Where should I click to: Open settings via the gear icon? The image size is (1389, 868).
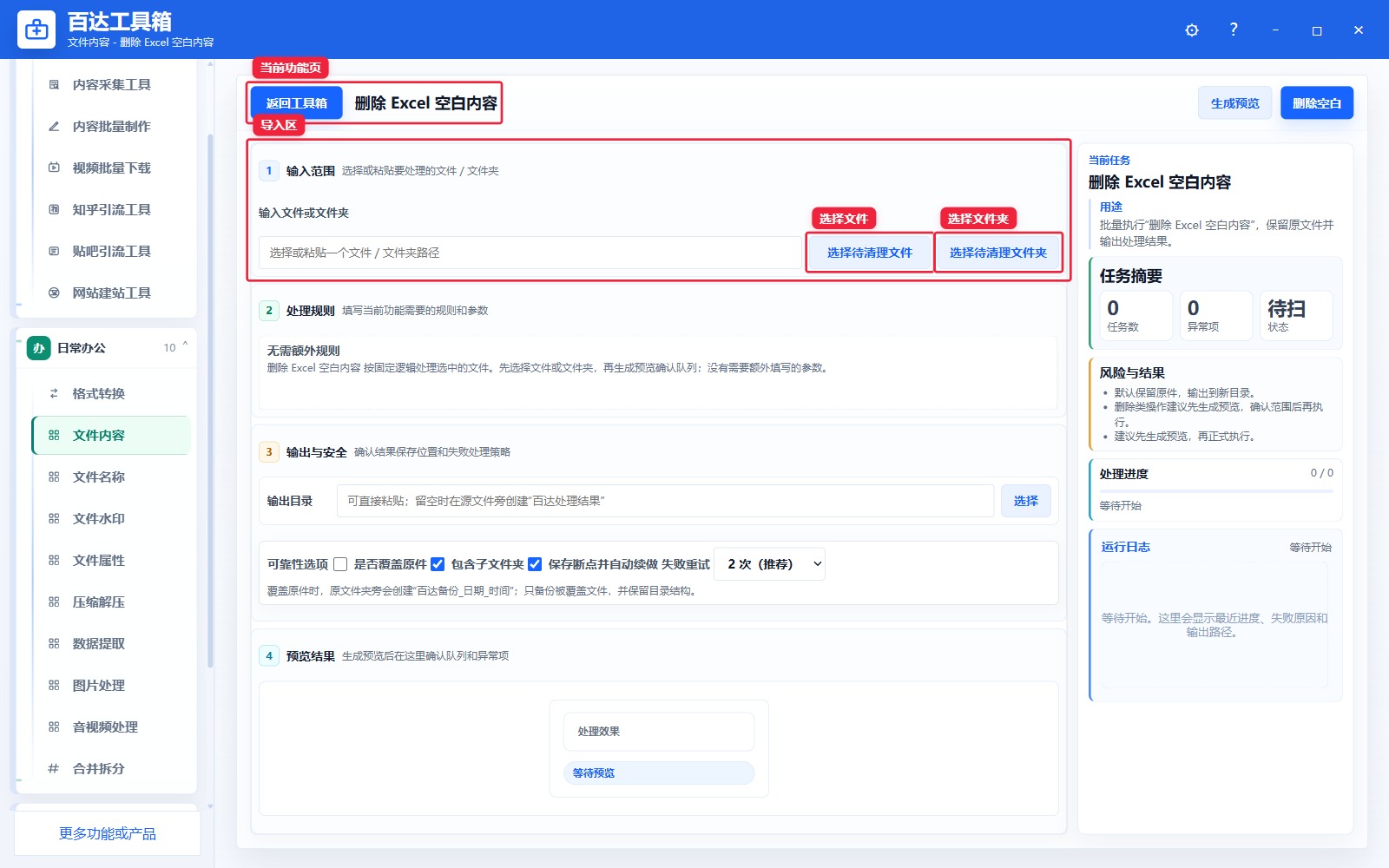click(x=1192, y=30)
